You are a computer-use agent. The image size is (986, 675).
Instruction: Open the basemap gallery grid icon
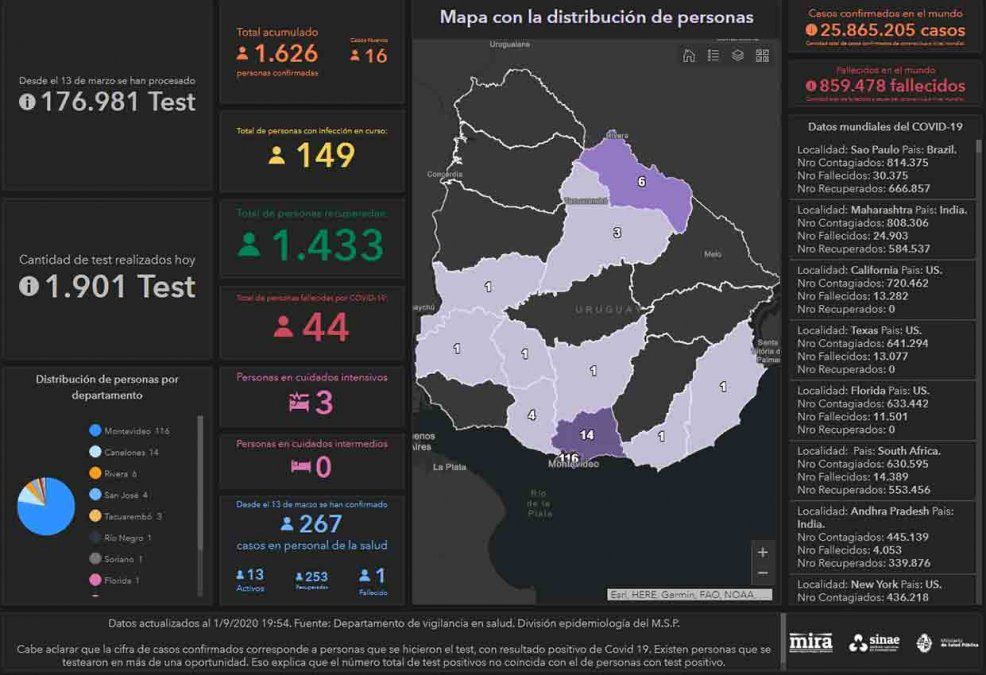(762, 55)
